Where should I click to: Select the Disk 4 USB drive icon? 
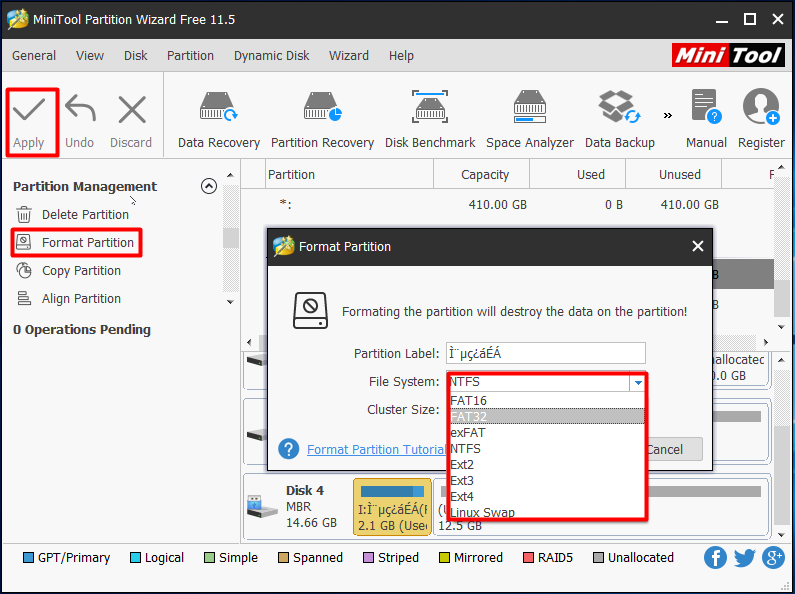click(262, 507)
